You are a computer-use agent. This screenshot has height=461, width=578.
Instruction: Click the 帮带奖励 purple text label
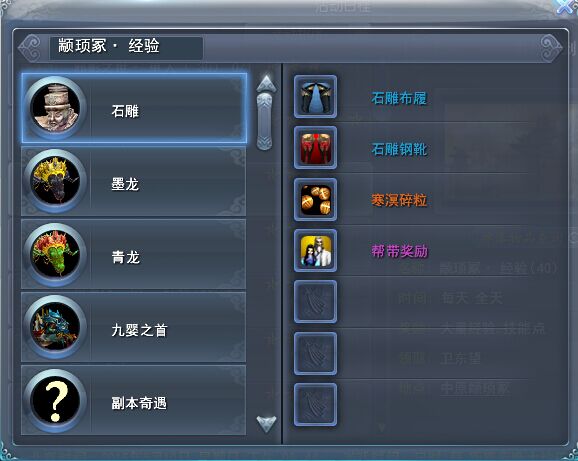tap(399, 252)
